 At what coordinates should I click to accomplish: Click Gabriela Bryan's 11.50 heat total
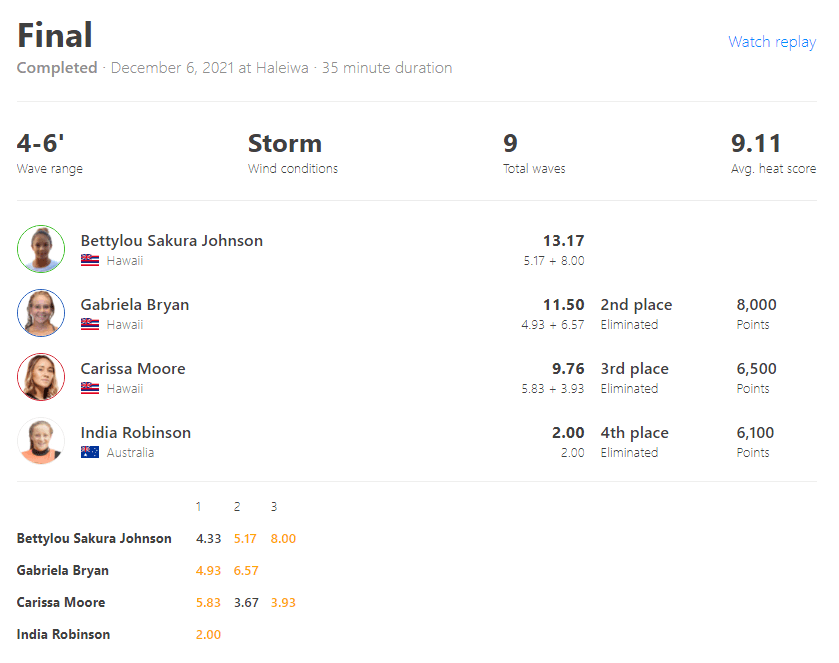pyautogui.click(x=563, y=305)
